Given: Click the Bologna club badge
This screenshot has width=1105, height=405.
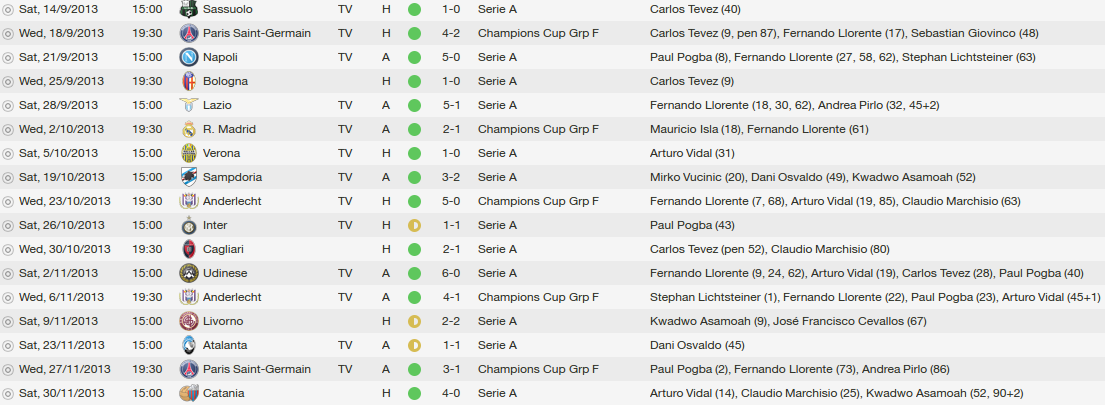Looking at the screenshot, I should click(x=188, y=81).
